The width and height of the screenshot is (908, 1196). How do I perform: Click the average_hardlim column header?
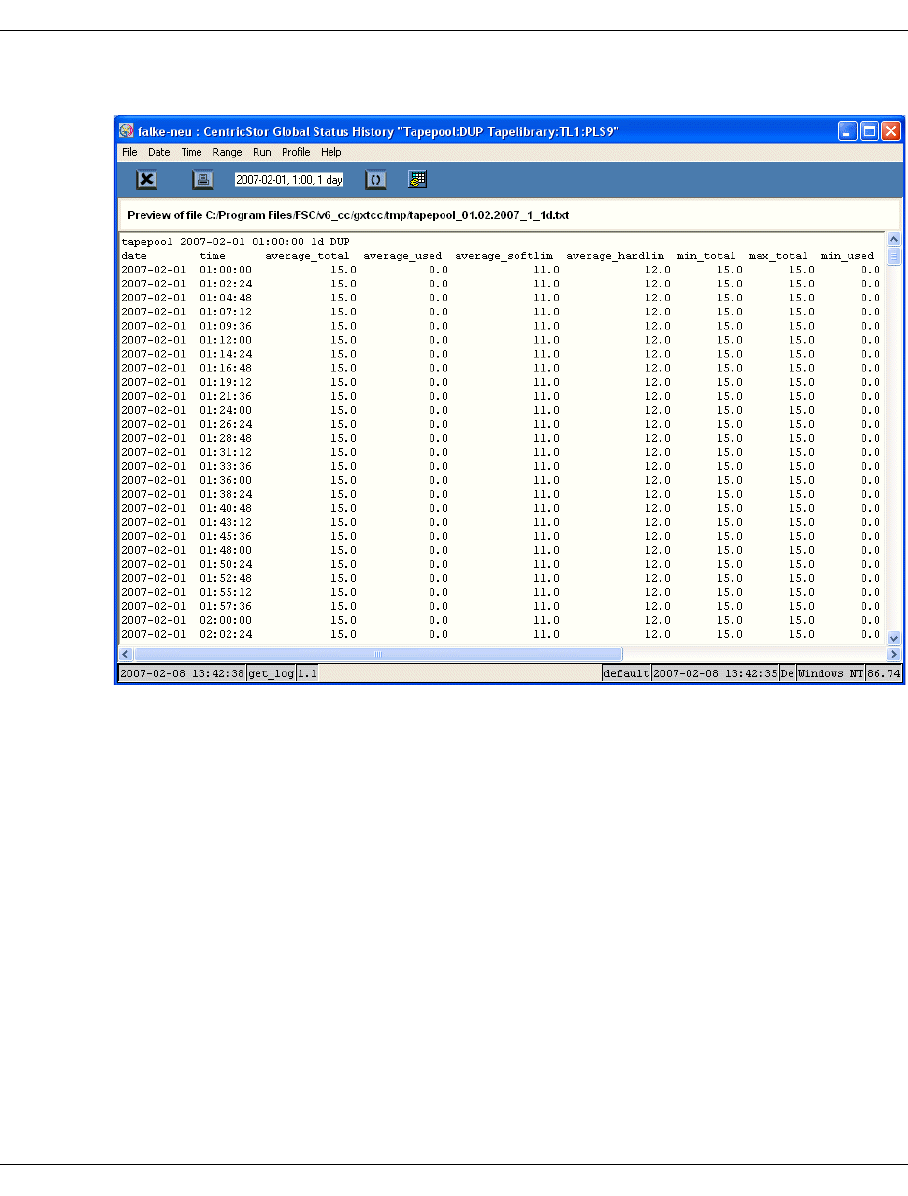pos(615,256)
